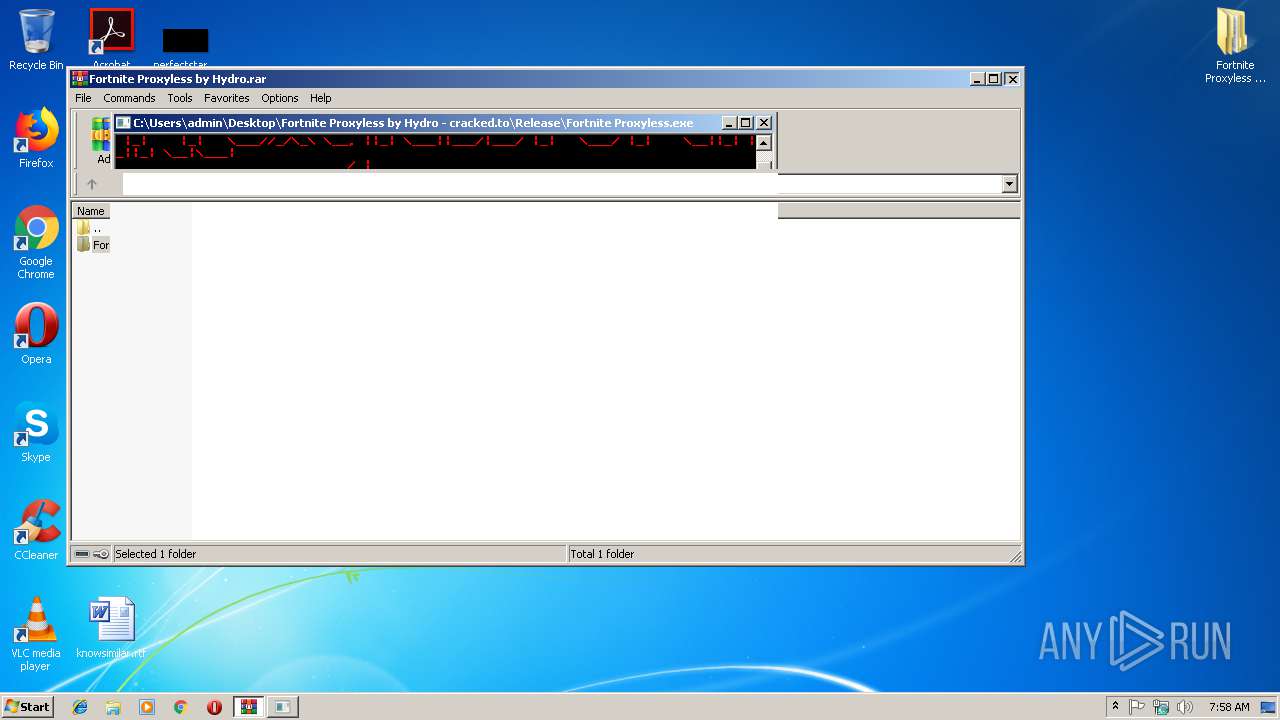Click 'Total 1 folder' status text
1280x720 pixels.
point(602,554)
